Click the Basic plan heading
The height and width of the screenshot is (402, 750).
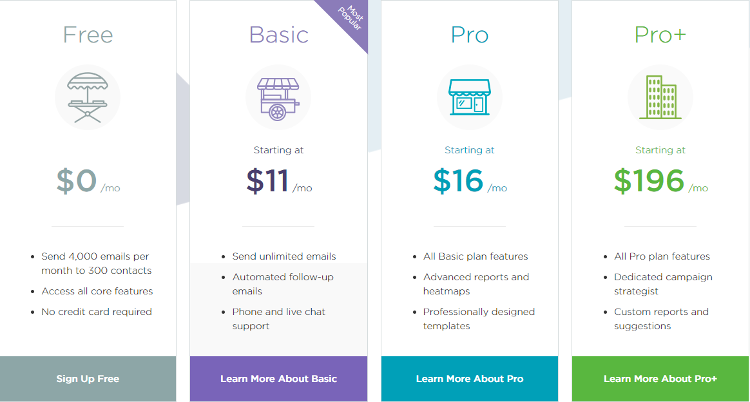point(279,35)
